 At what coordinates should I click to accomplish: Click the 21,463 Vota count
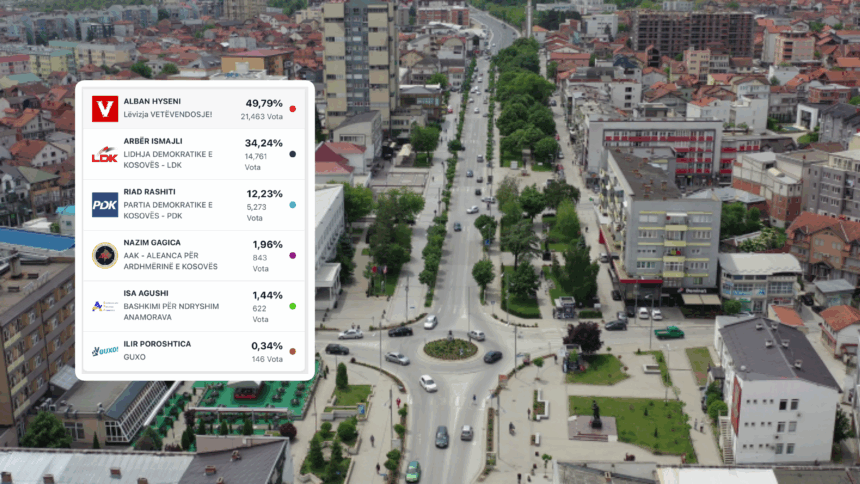coord(261,117)
